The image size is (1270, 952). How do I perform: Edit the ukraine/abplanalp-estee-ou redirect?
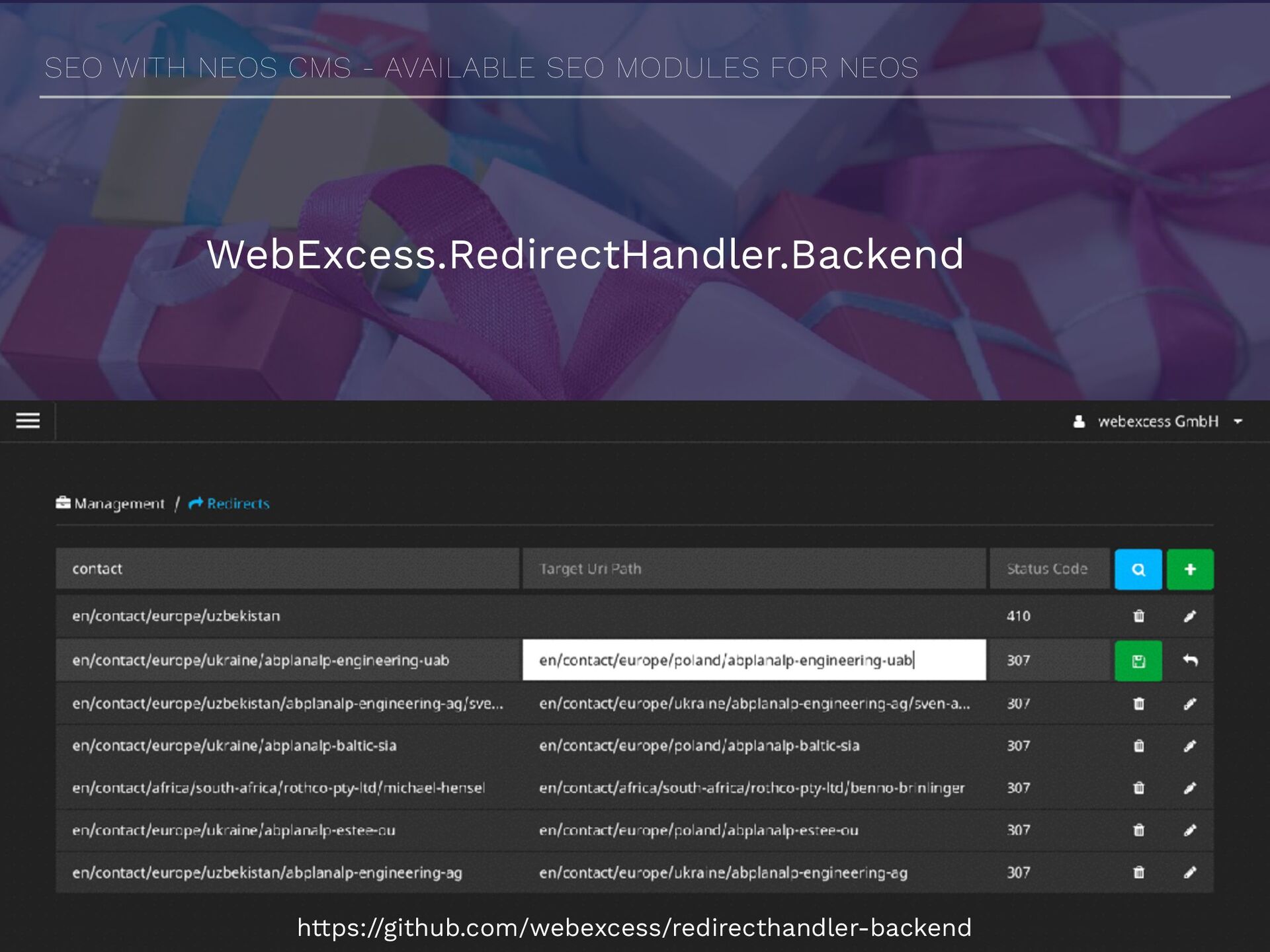pyautogui.click(x=1190, y=830)
